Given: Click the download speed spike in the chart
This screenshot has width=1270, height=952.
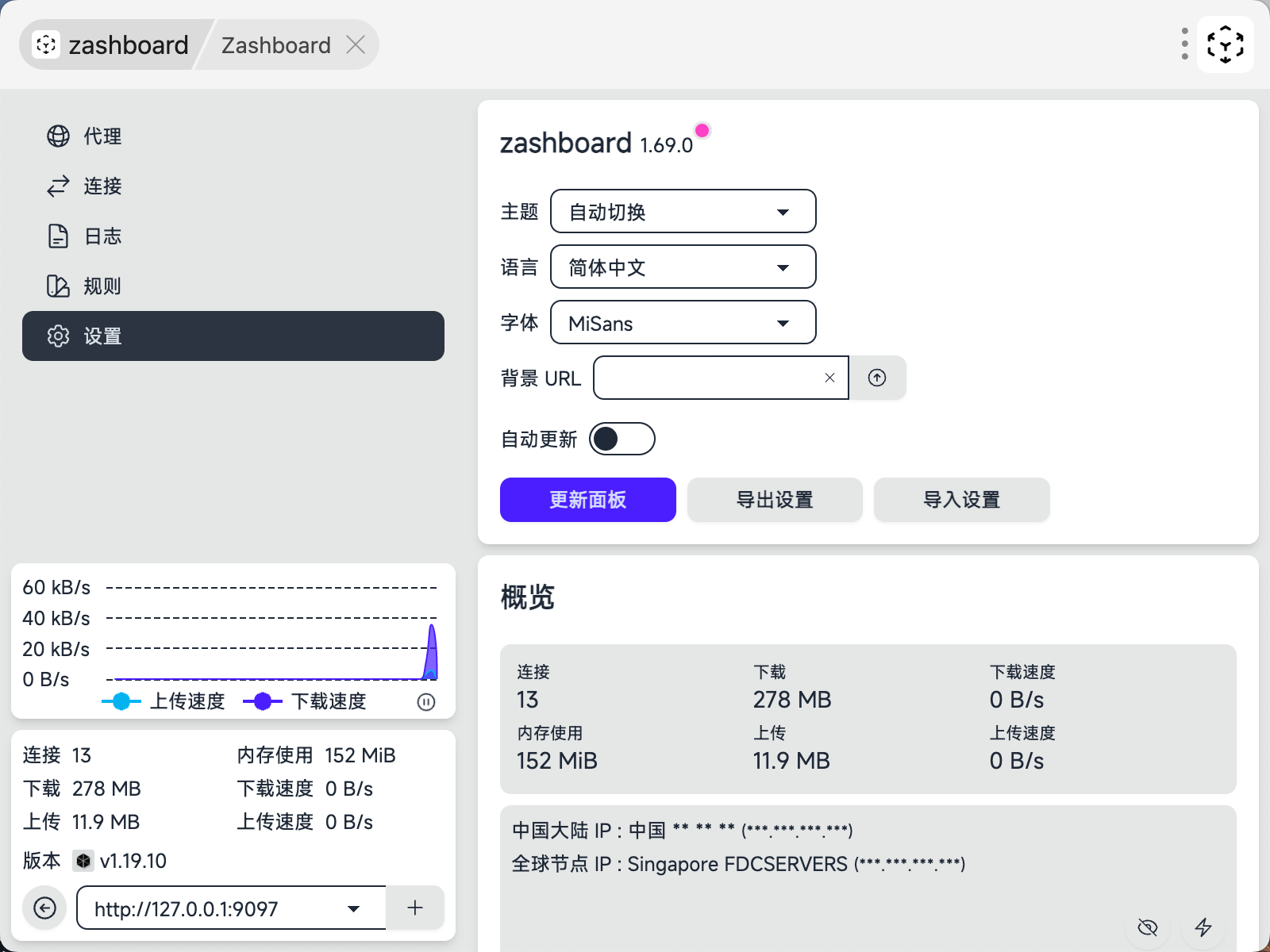Looking at the screenshot, I should 432,652.
